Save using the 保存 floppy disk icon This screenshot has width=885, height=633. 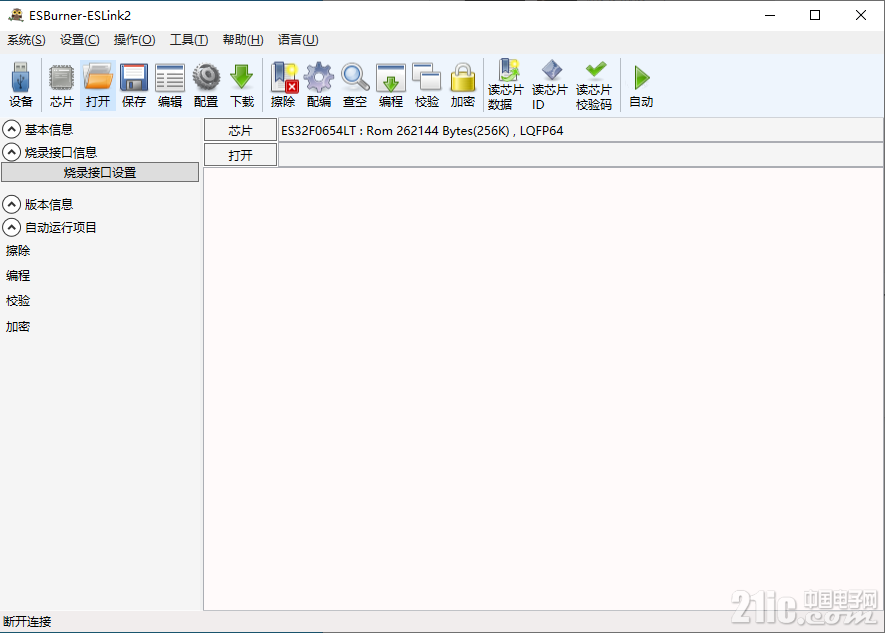pyautogui.click(x=134, y=85)
